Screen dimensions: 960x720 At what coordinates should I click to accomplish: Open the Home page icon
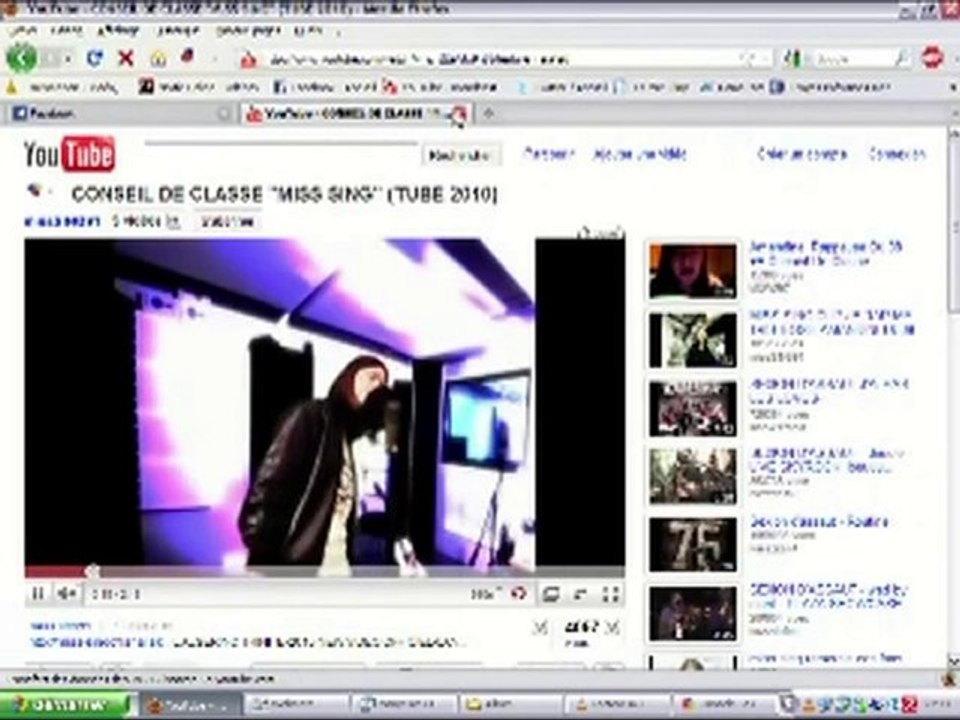tap(158, 59)
